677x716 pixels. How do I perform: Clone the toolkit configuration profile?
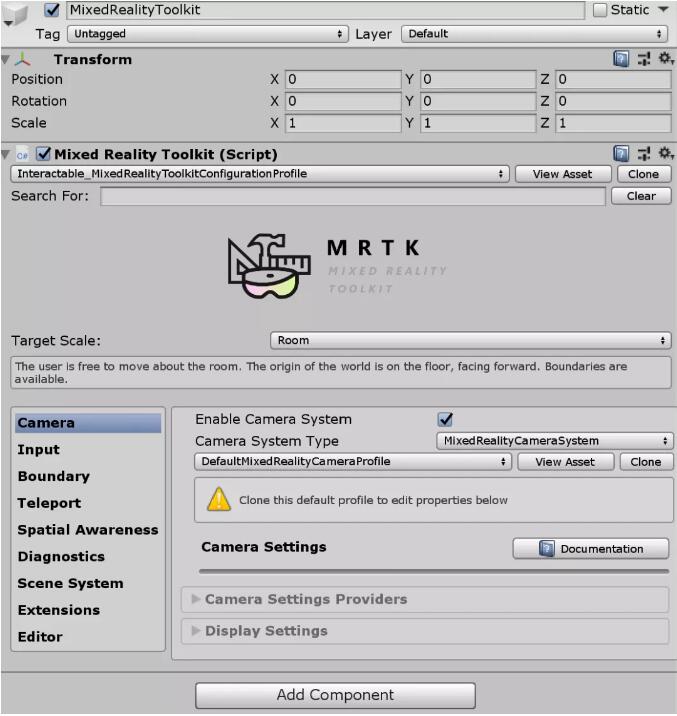pos(644,174)
